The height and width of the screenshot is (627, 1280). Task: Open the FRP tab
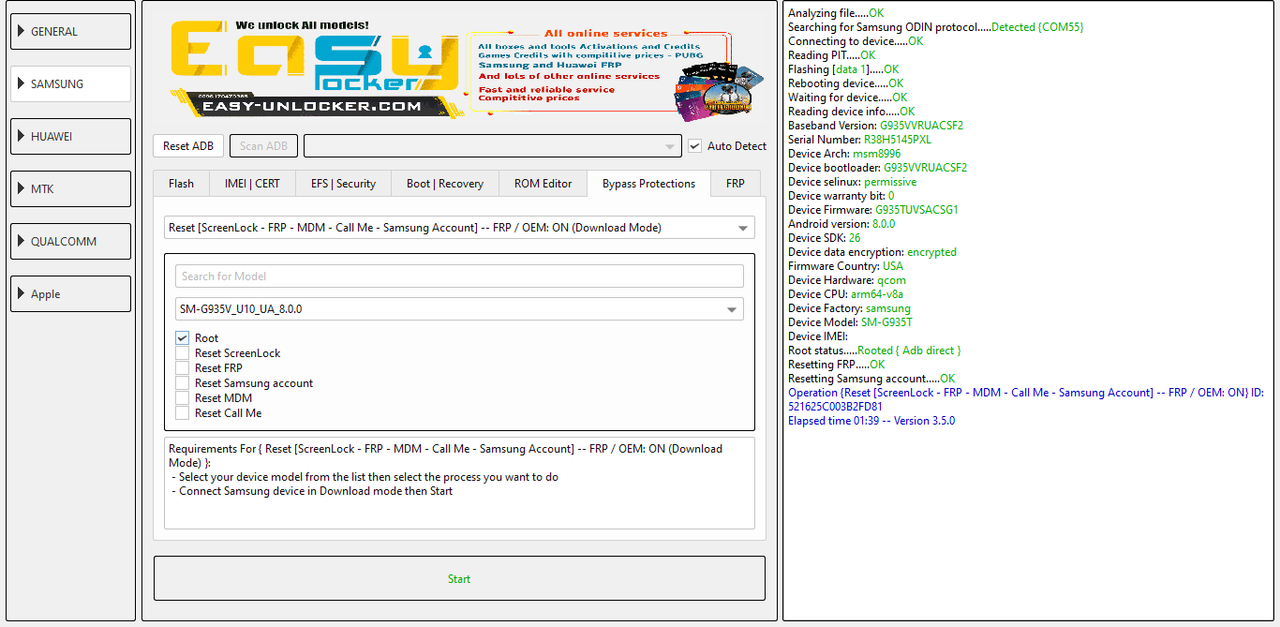click(x=735, y=184)
